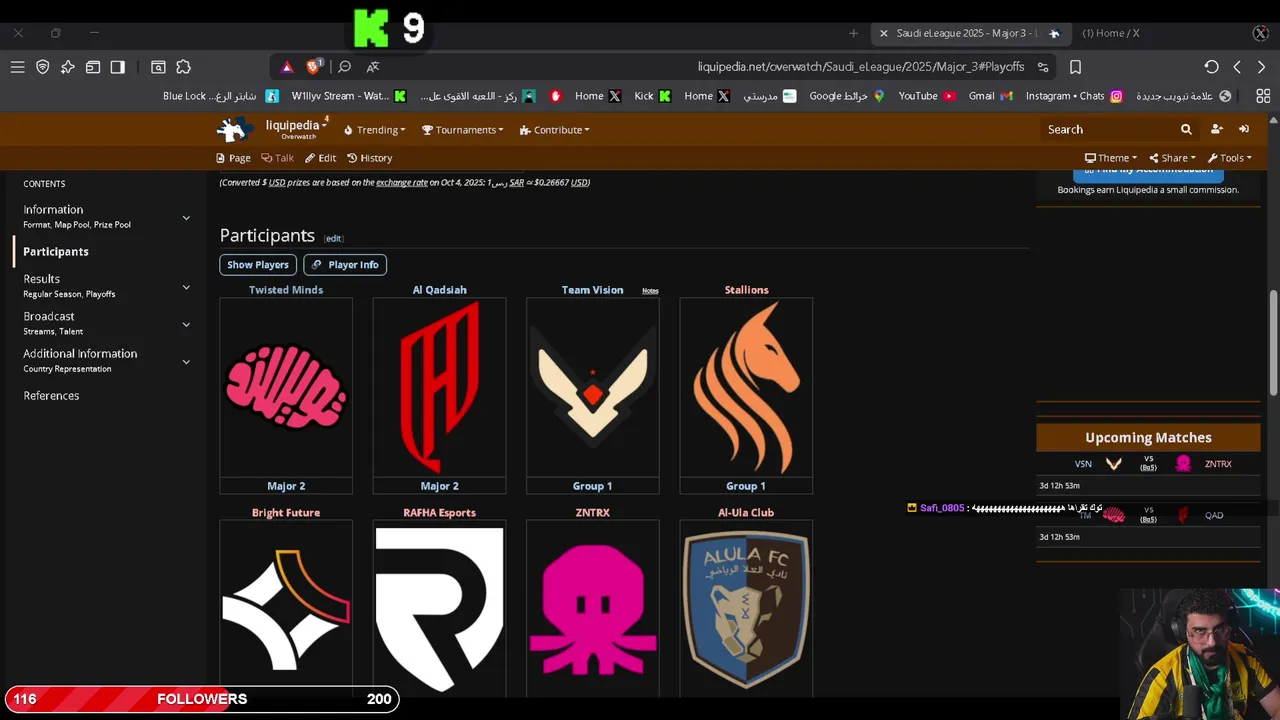View the History tab

point(370,158)
